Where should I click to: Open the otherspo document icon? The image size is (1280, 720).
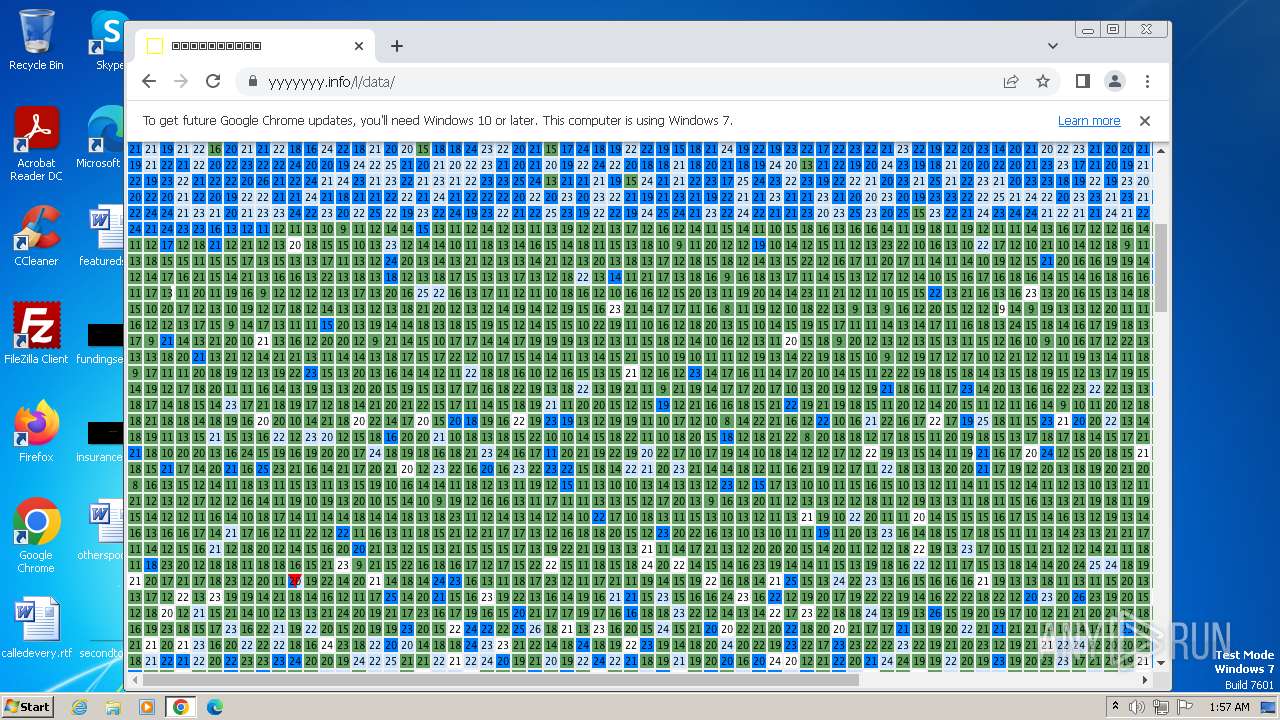[x=104, y=530]
